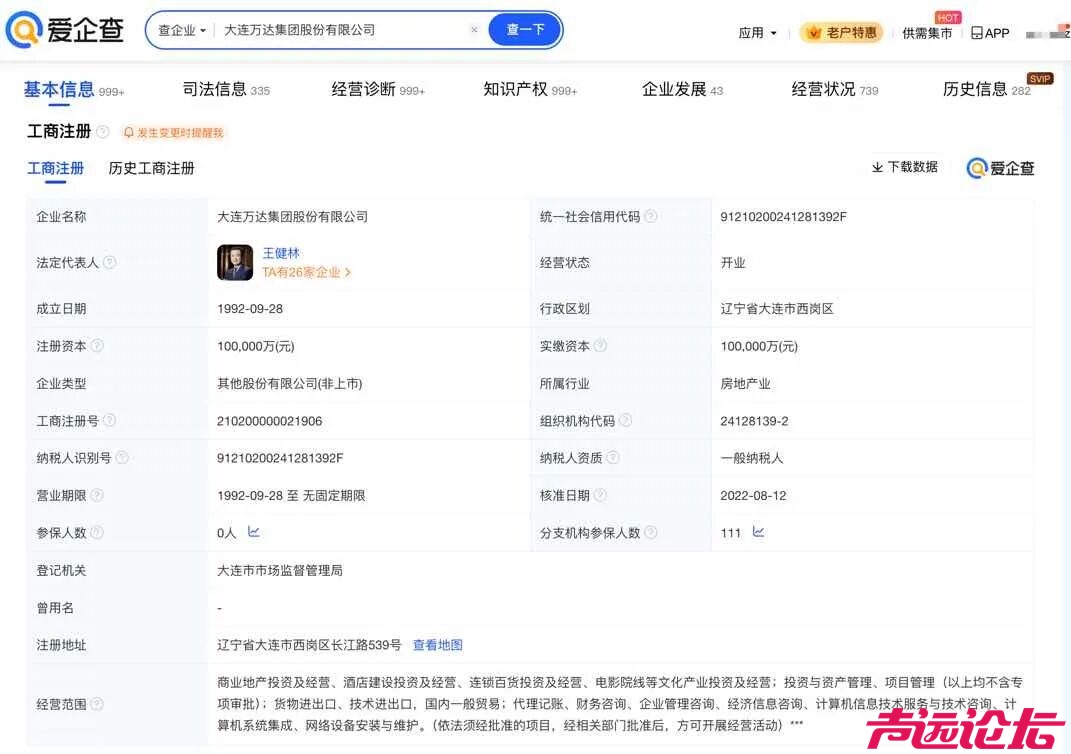Screen dimensions: 1071x754
Task: Click help icon next to 参保人数
Action: point(97,533)
